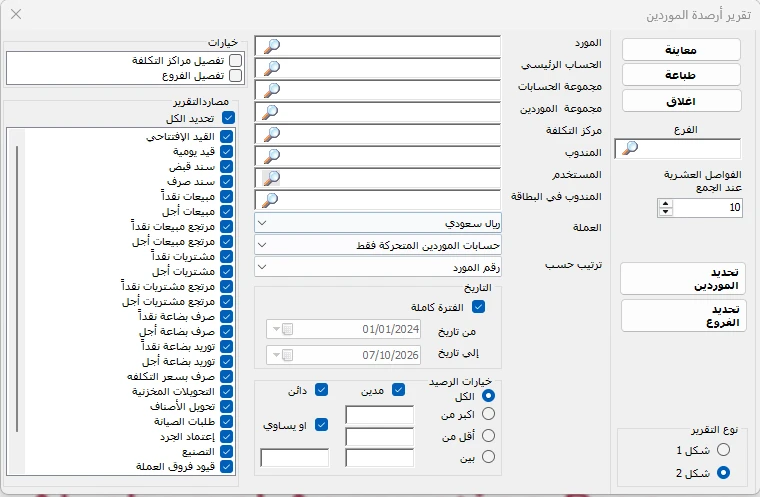This screenshot has width=760, height=497.
Task: Click تحديد الفروع button
Action: [x=683, y=316]
